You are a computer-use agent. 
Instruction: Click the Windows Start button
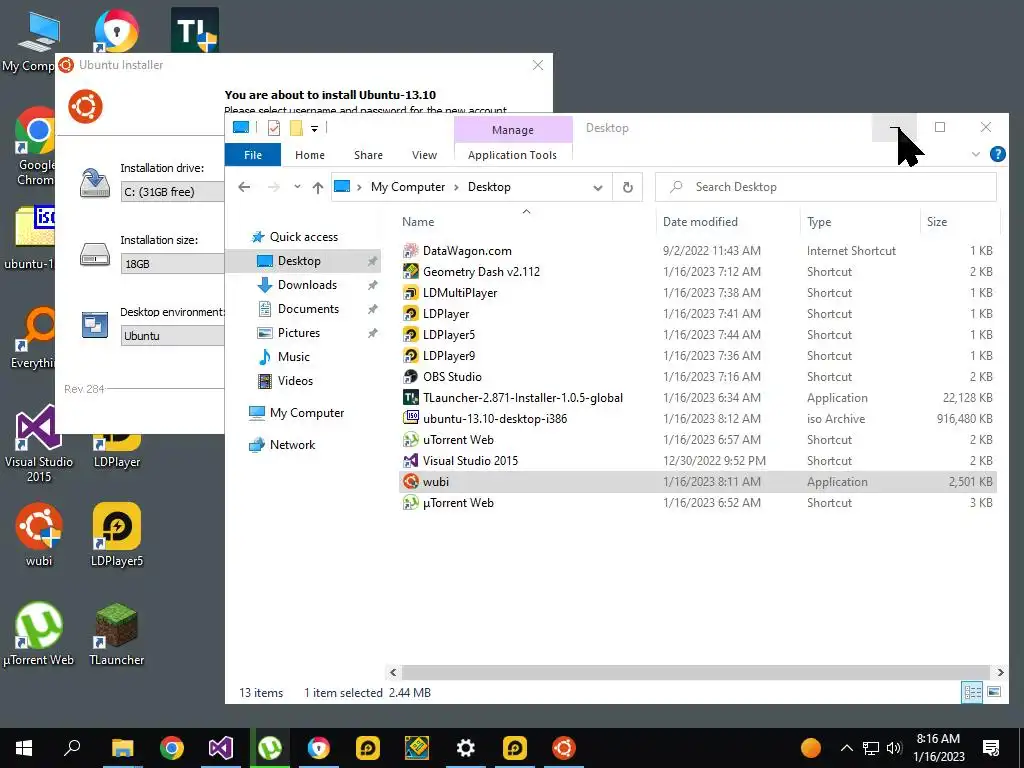pyautogui.click(x=24, y=748)
